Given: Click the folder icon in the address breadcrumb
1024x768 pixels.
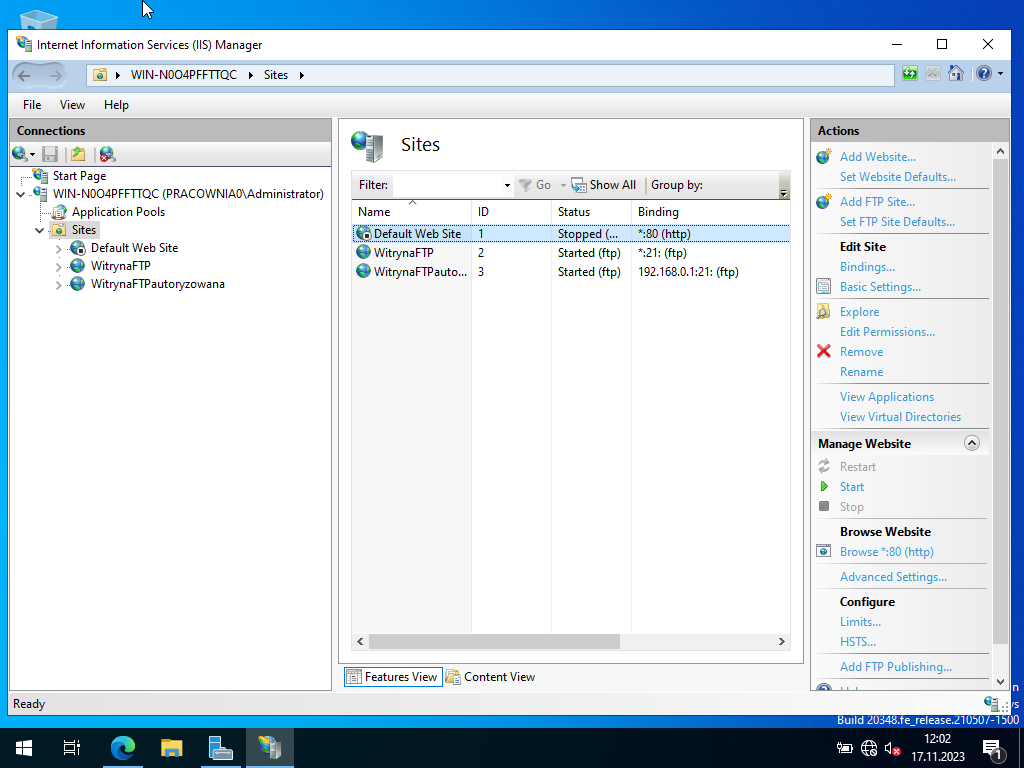Looking at the screenshot, I should click(100, 75).
